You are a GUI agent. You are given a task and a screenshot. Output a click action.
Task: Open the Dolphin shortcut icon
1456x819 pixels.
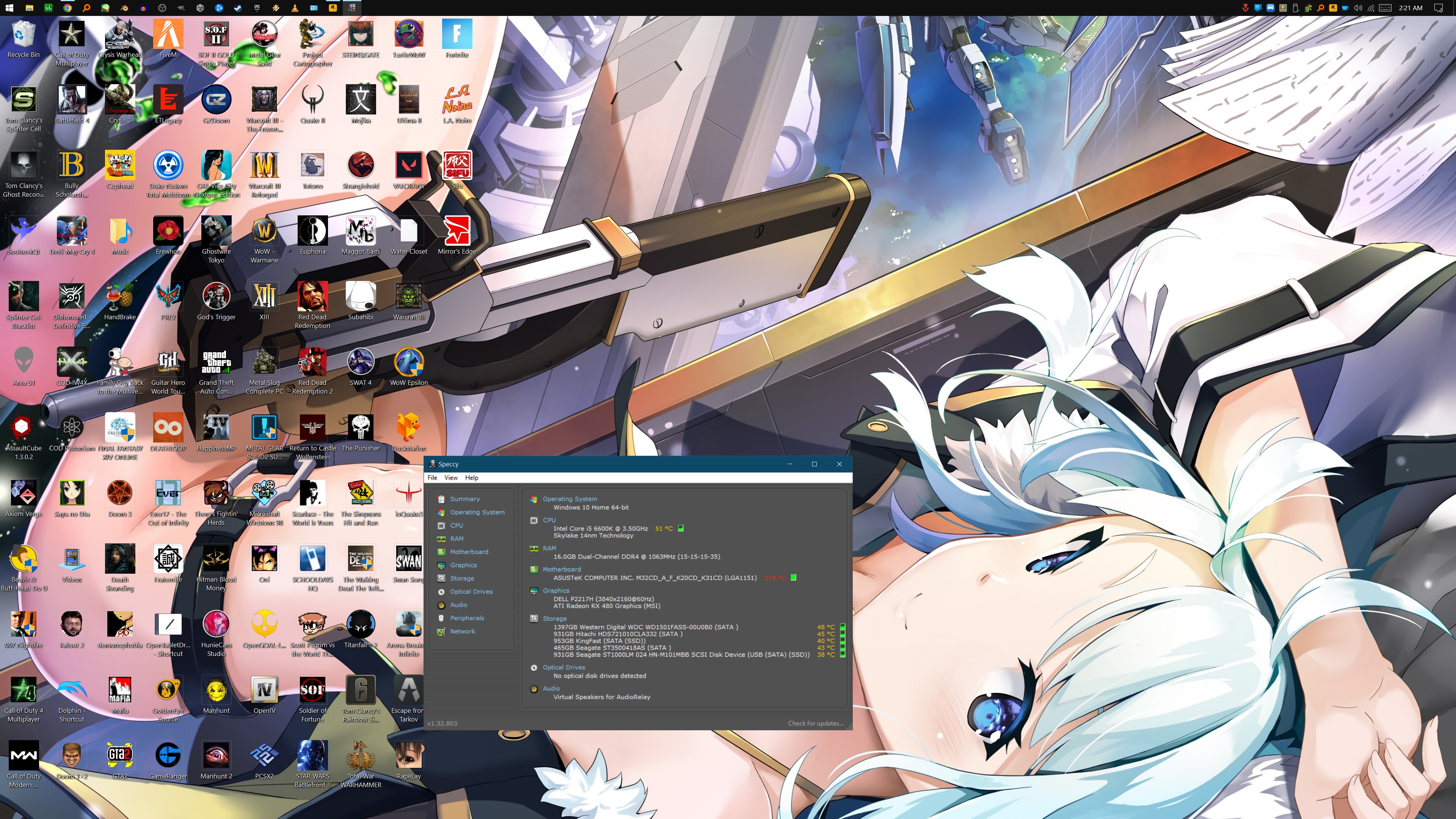point(72,698)
